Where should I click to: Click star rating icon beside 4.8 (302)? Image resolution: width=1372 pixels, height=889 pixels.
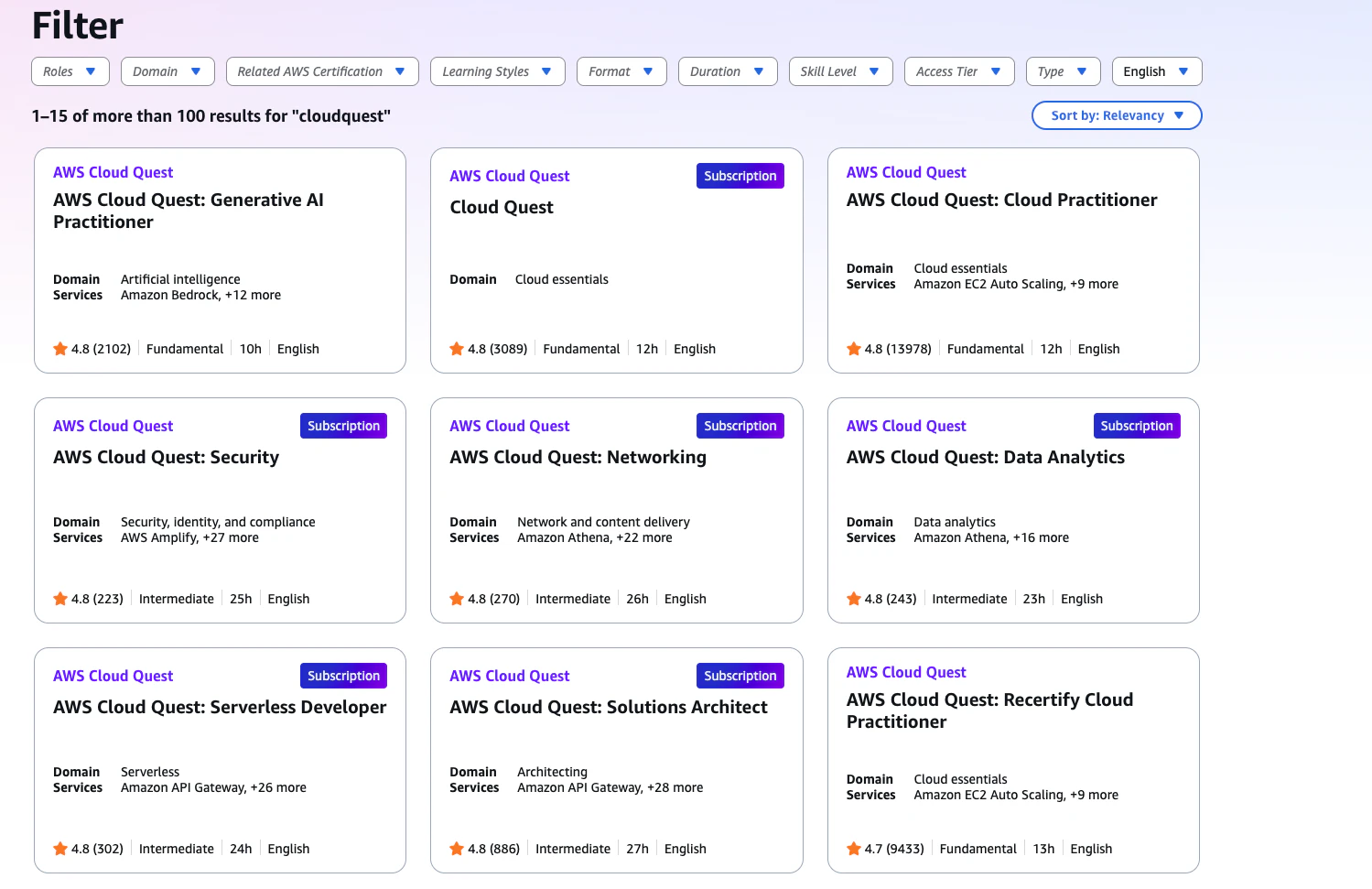(x=60, y=849)
